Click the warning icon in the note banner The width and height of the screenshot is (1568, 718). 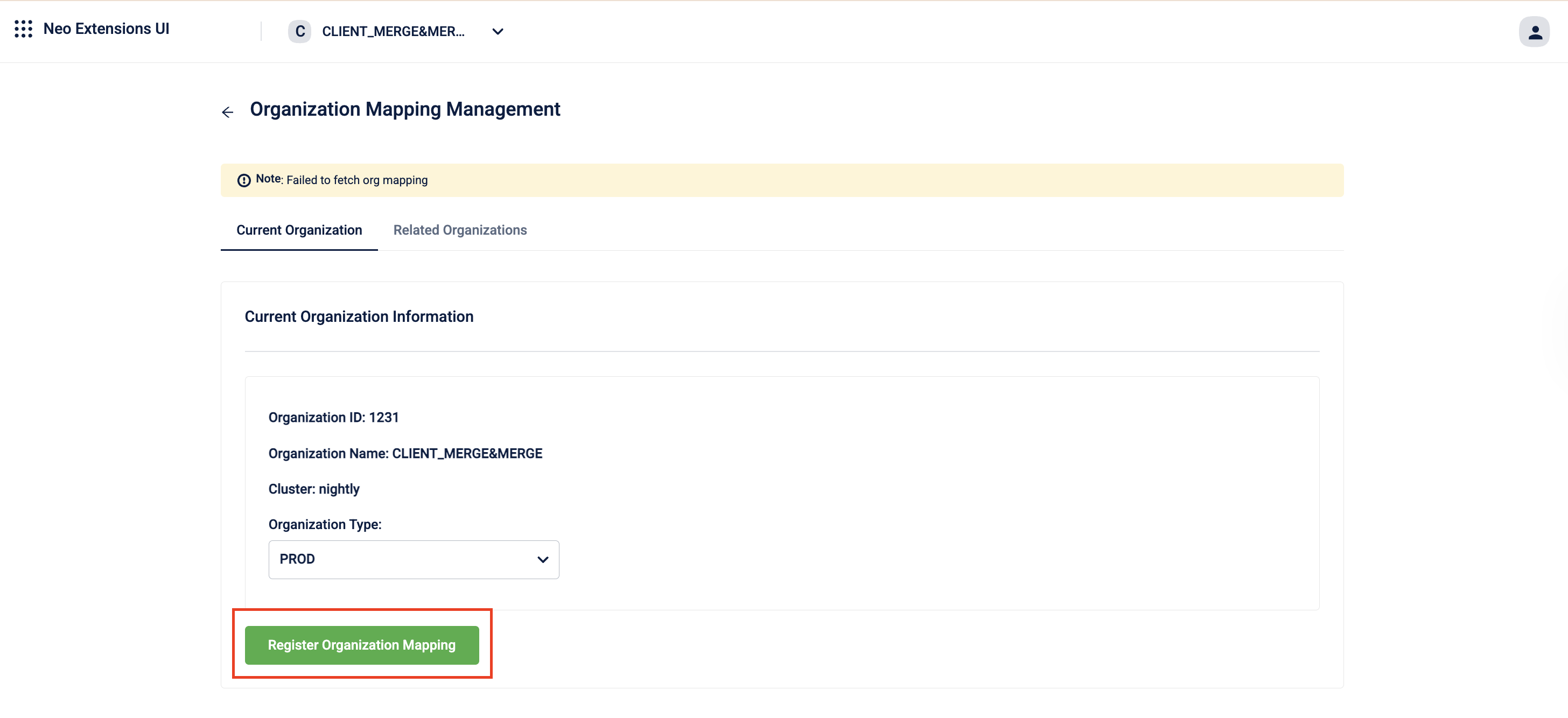point(243,180)
